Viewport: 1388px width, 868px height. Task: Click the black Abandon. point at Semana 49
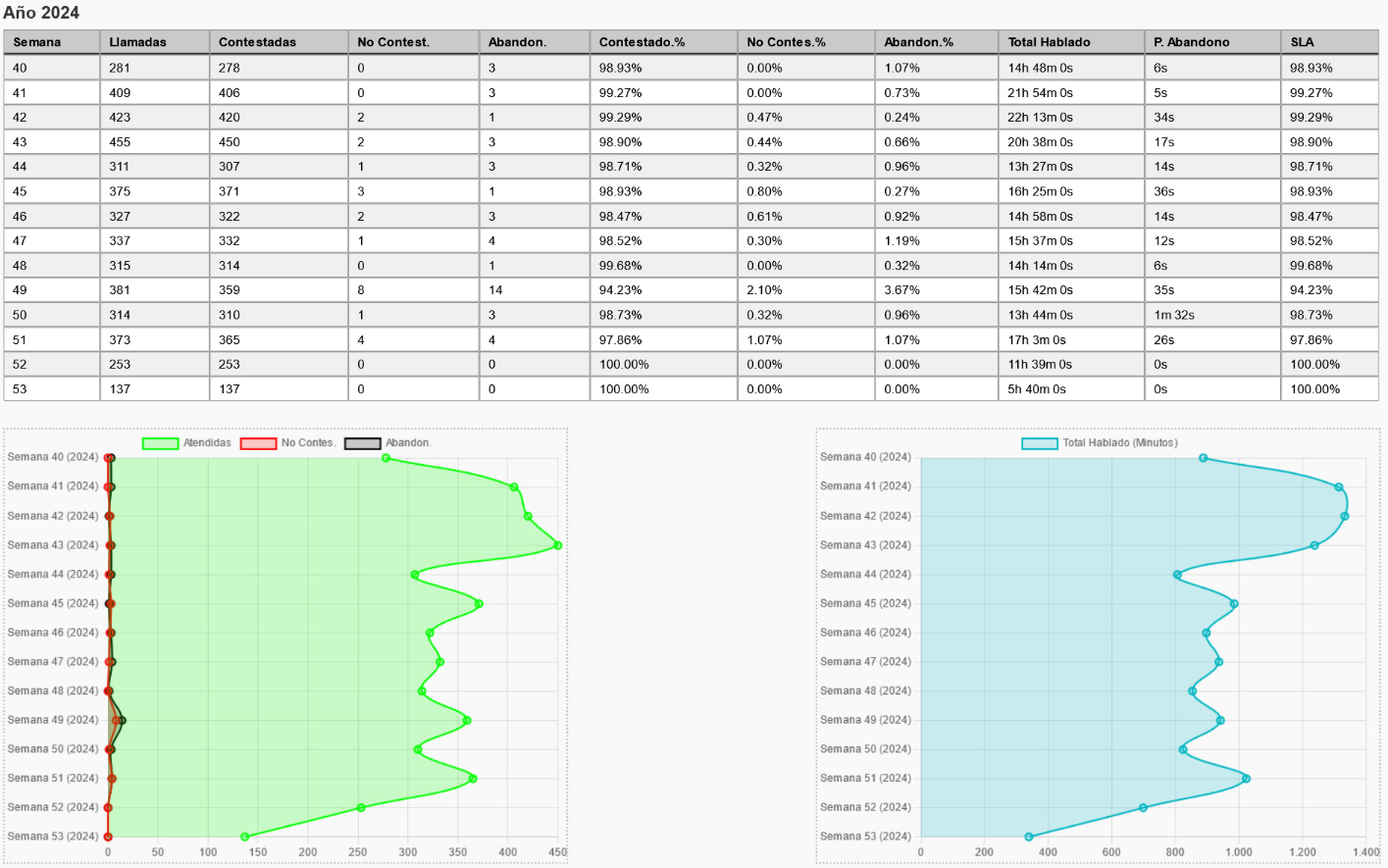coord(122,721)
